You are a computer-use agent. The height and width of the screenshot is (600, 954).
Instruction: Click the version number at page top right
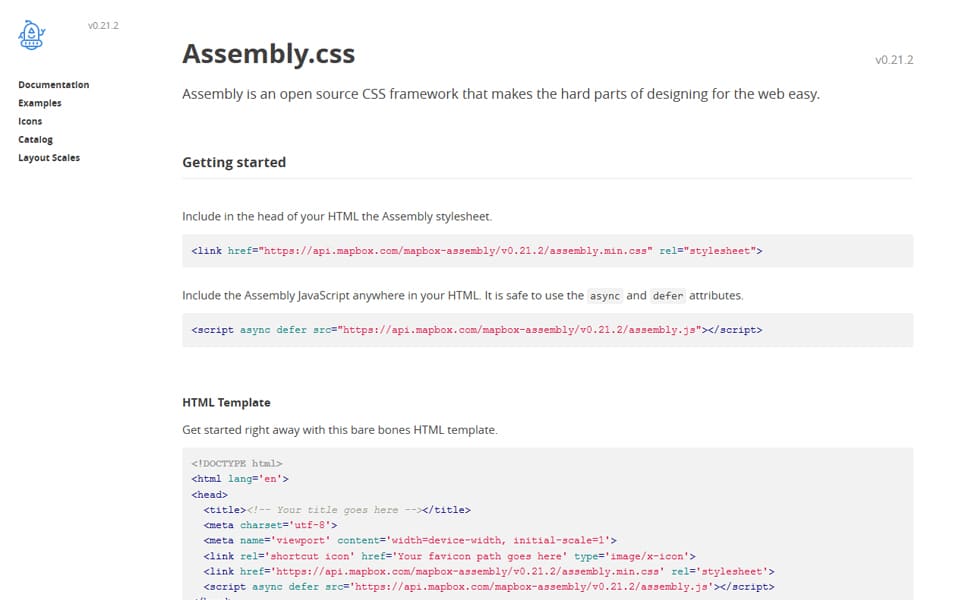click(x=894, y=60)
